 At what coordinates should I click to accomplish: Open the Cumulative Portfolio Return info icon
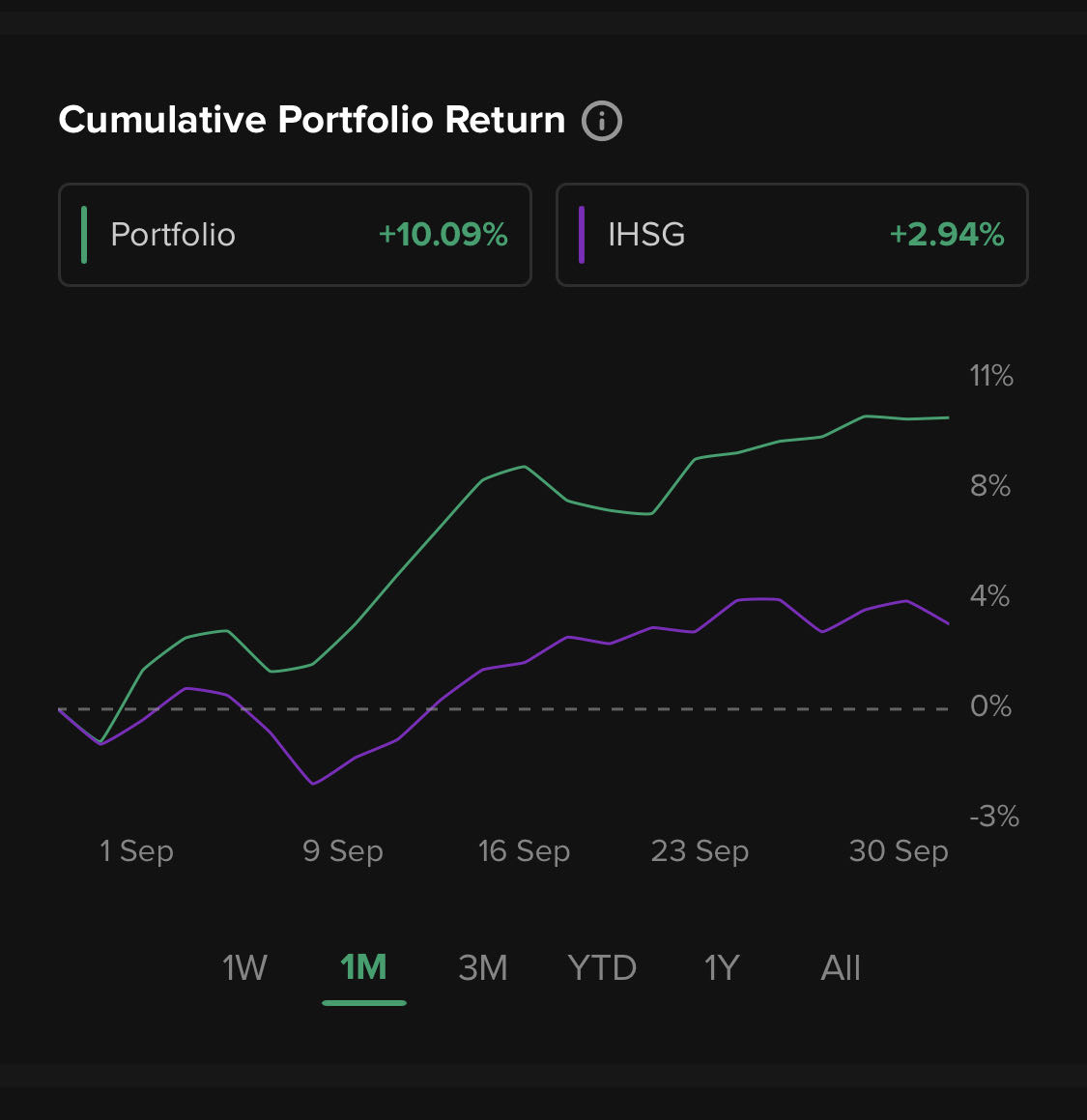(601, 121)
